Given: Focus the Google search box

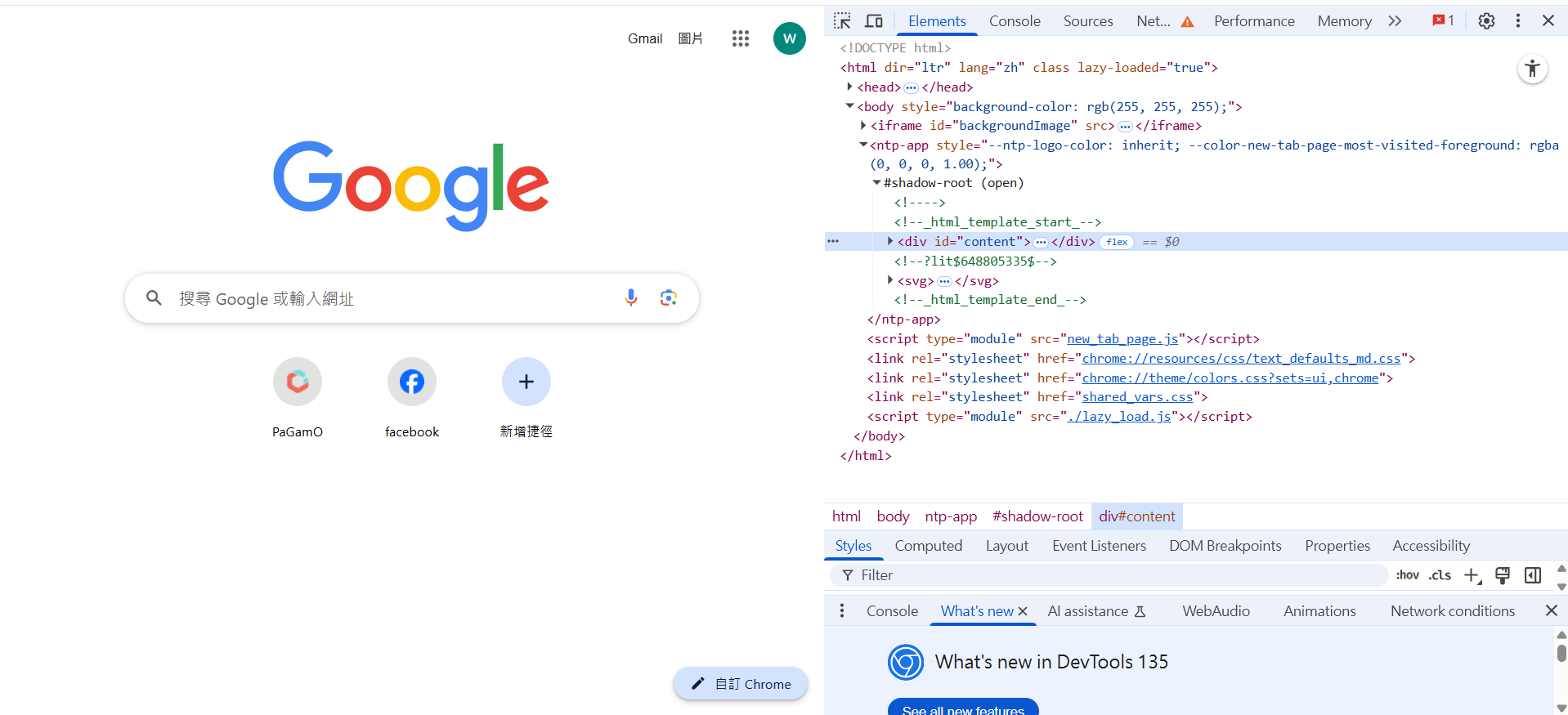Looking at the screenshot, I should coord(412,298).
